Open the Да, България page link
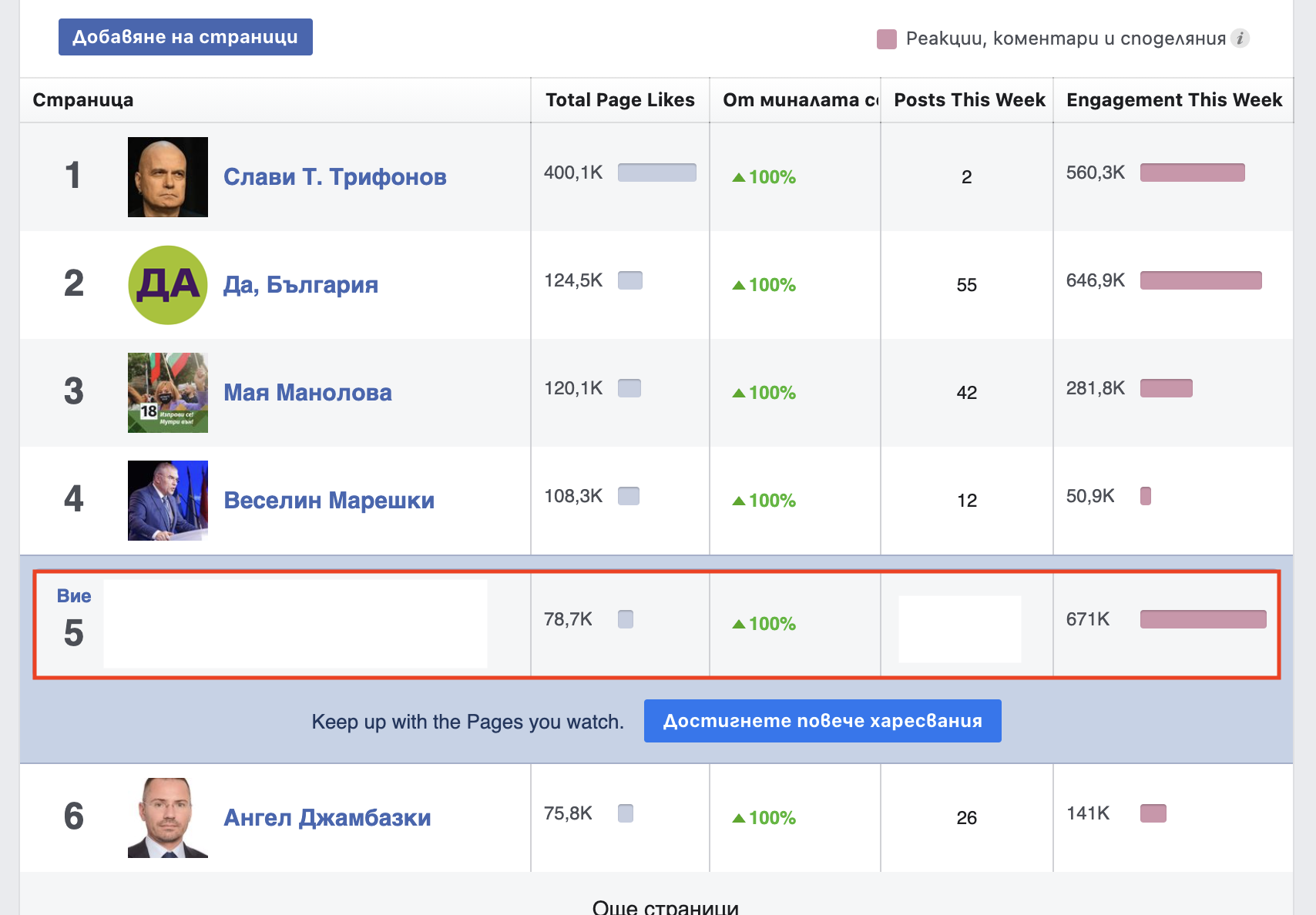 pyautogui.click(x=300, y=285)
